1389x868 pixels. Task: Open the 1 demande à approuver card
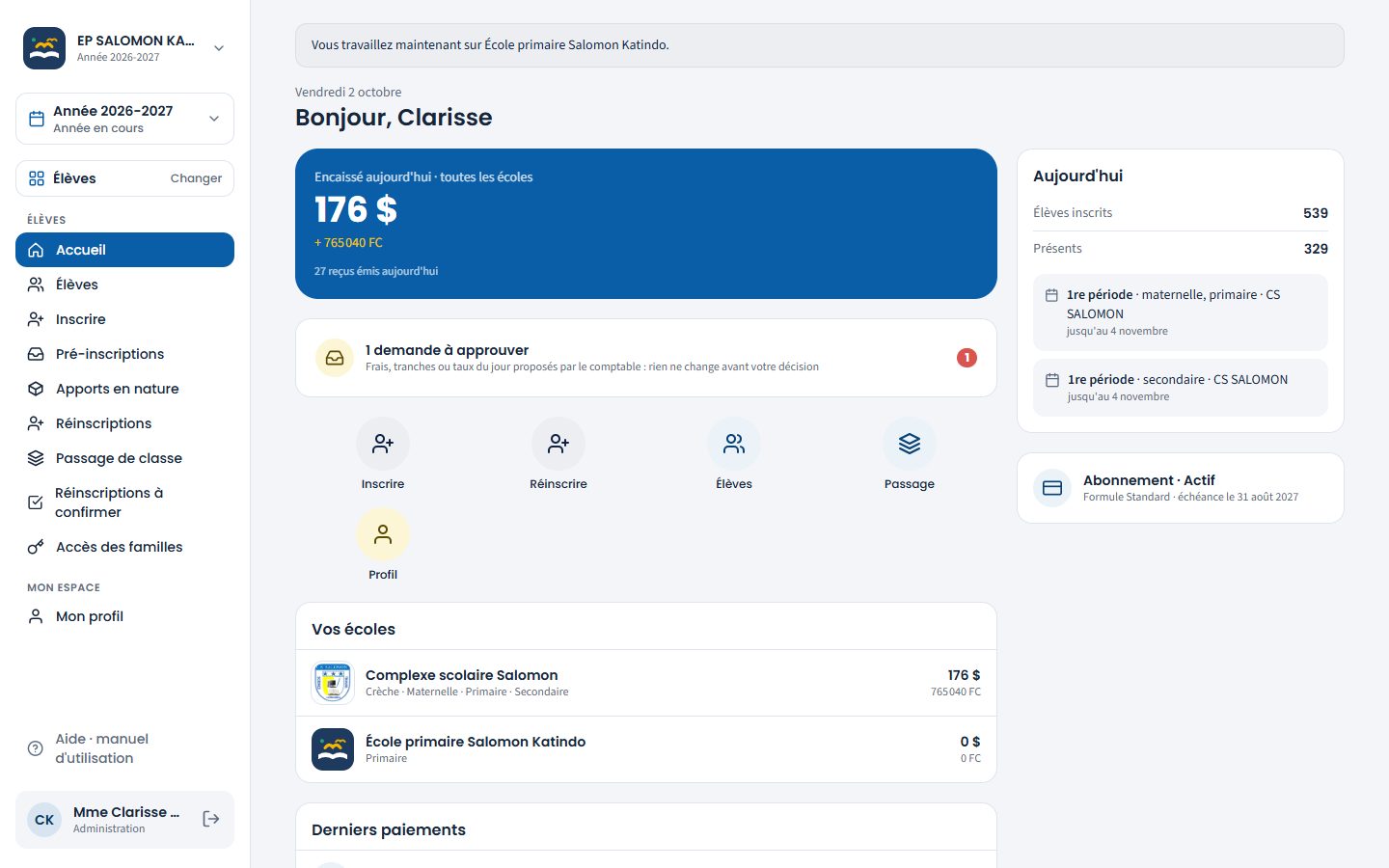click(x=646, y=358)
